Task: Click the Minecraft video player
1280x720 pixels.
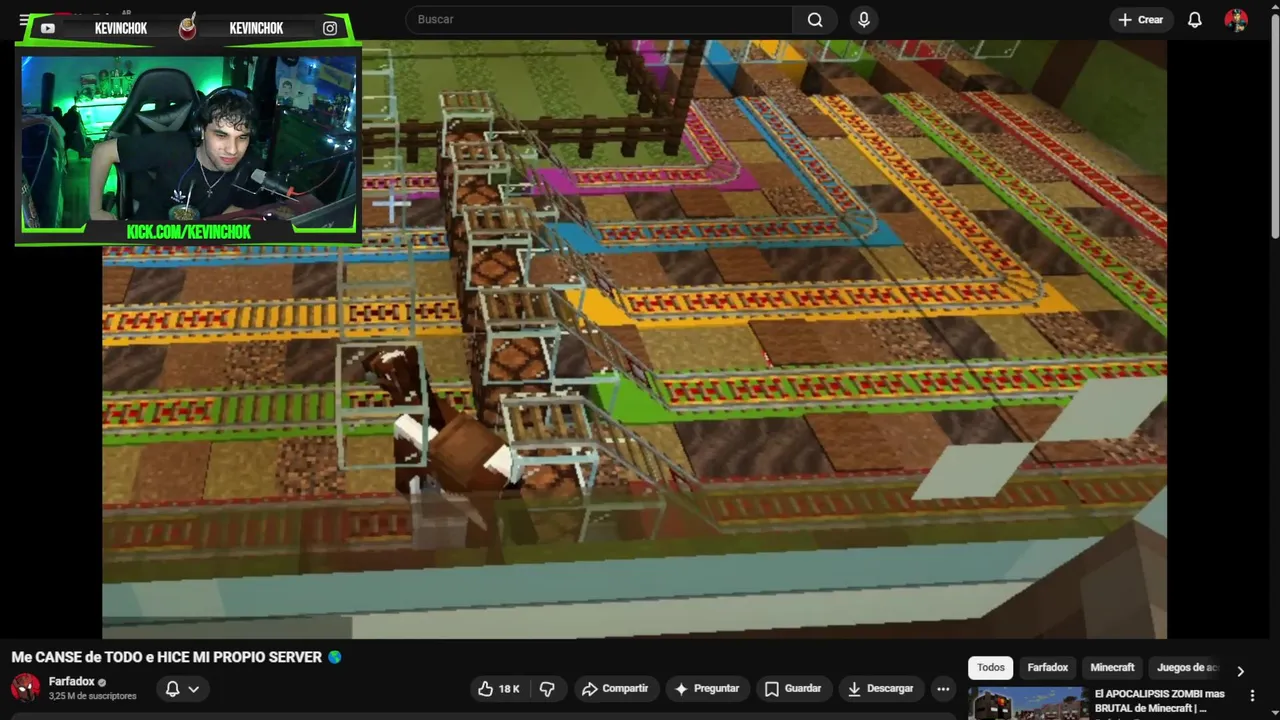Action: tap(634, 339)
